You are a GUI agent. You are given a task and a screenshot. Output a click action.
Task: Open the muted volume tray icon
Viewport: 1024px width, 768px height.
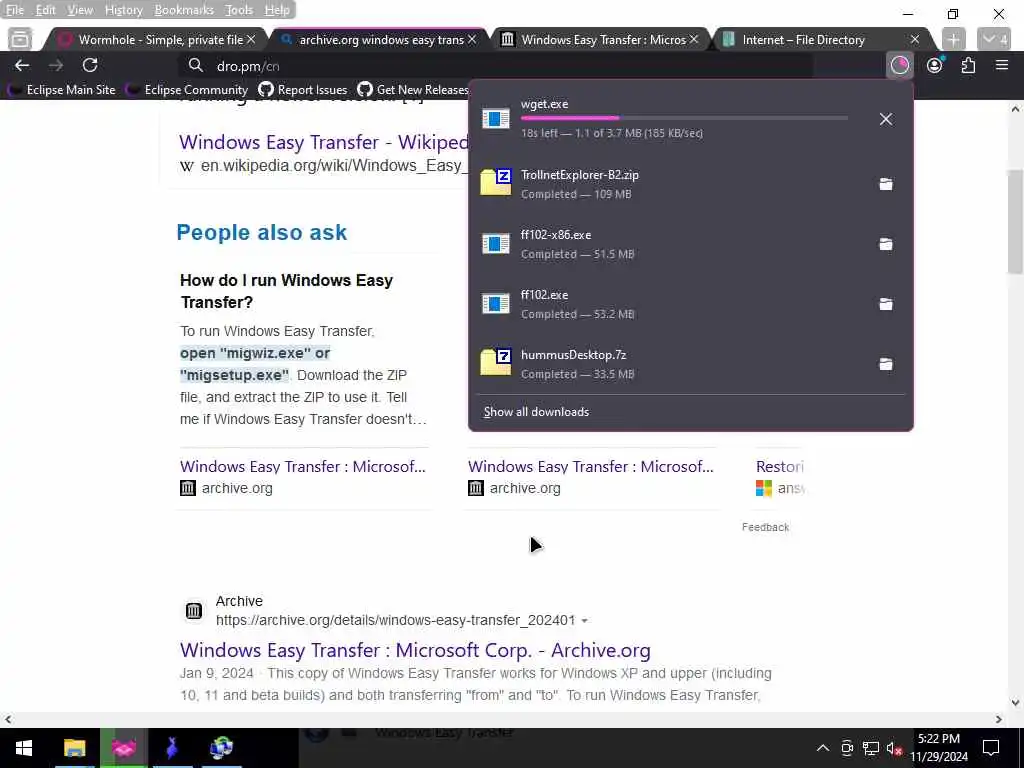pyautogui.click(x=894, y=748)
